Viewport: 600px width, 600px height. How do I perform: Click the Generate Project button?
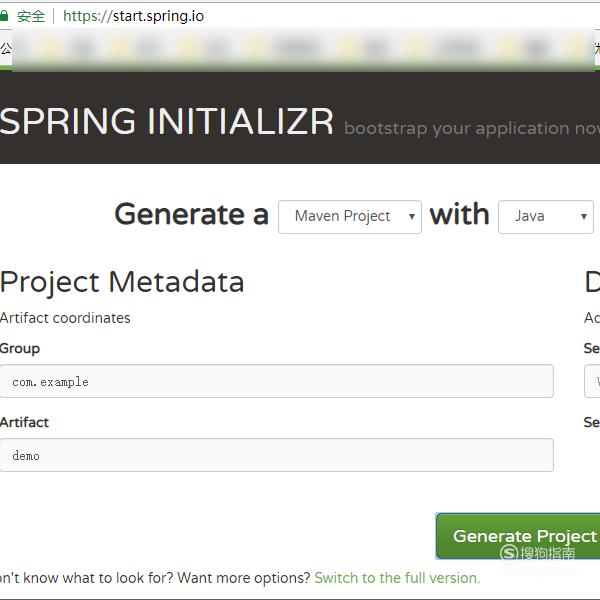click(x=518, y=536)
